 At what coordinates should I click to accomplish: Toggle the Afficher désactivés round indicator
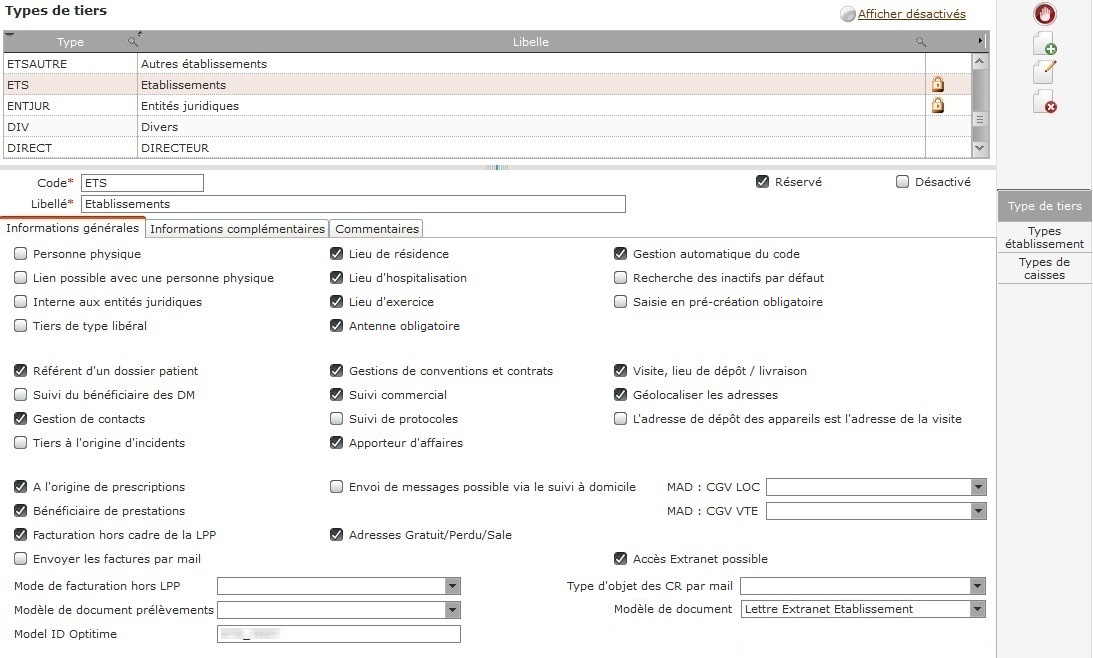[x=848, y=15]
